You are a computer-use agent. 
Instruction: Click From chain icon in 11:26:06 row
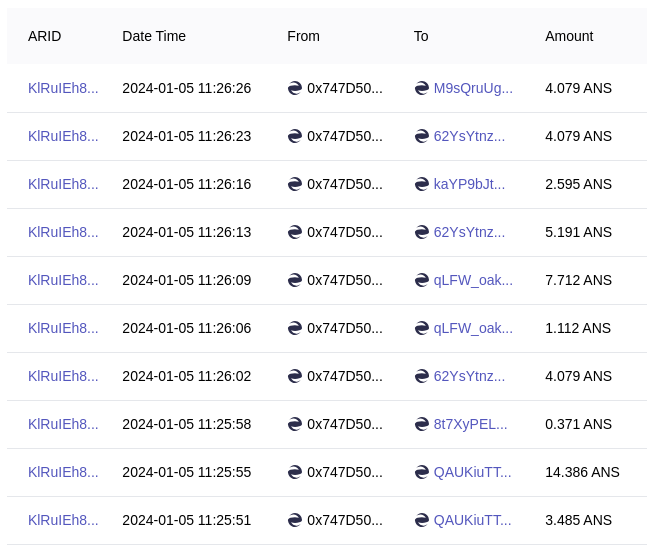[295, 328]
